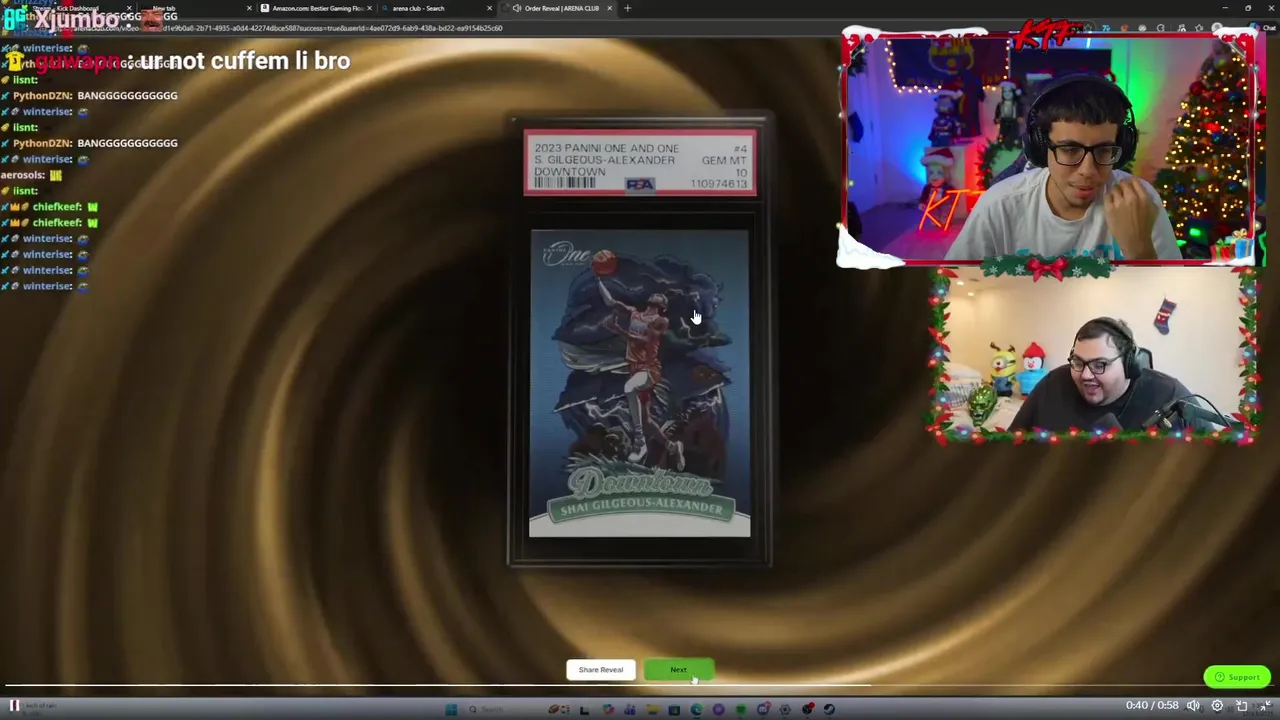Image resolution: width=1280 pixels, height=720 pixels.
Task: Open the Windows Start button in taskbar
Action: [x=451, y=709]
